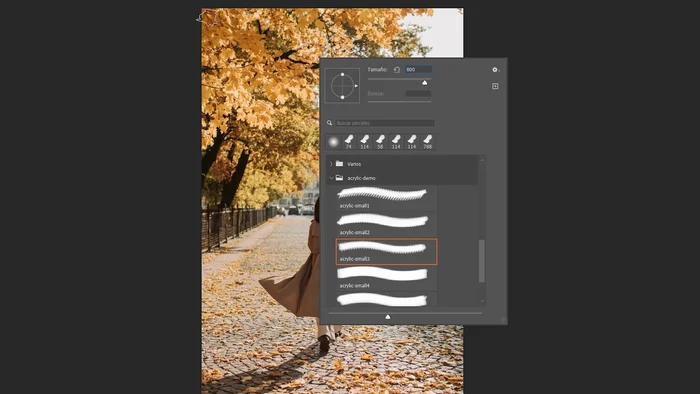The height and width of the screenshot is (394, 700).
Task: Click the Tamaño label
Action: pos(377,70)
